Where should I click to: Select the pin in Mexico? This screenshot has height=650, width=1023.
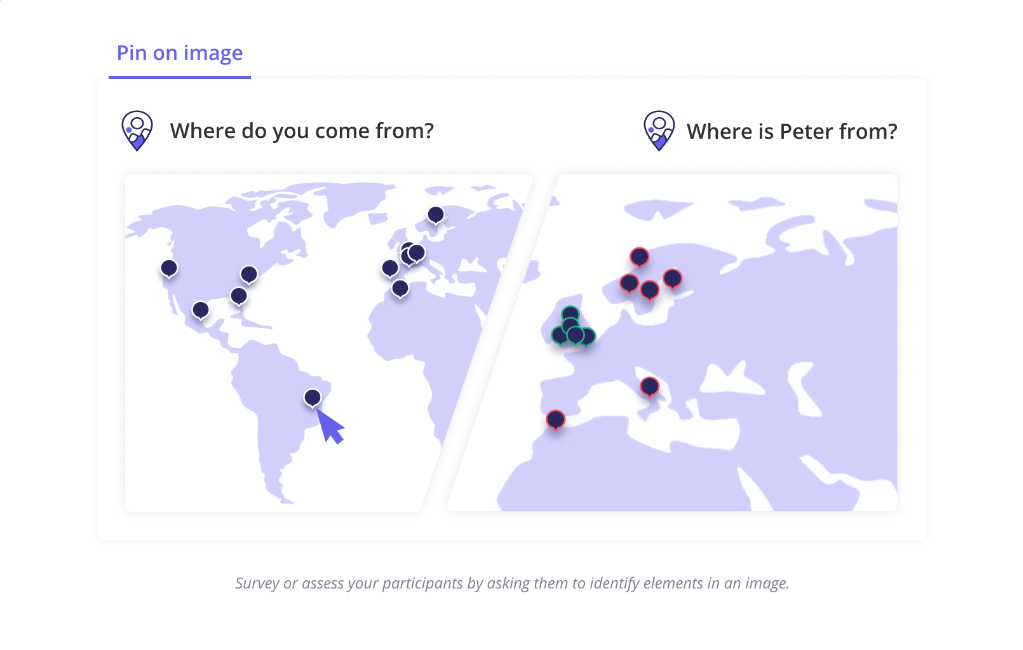[200, 310]
